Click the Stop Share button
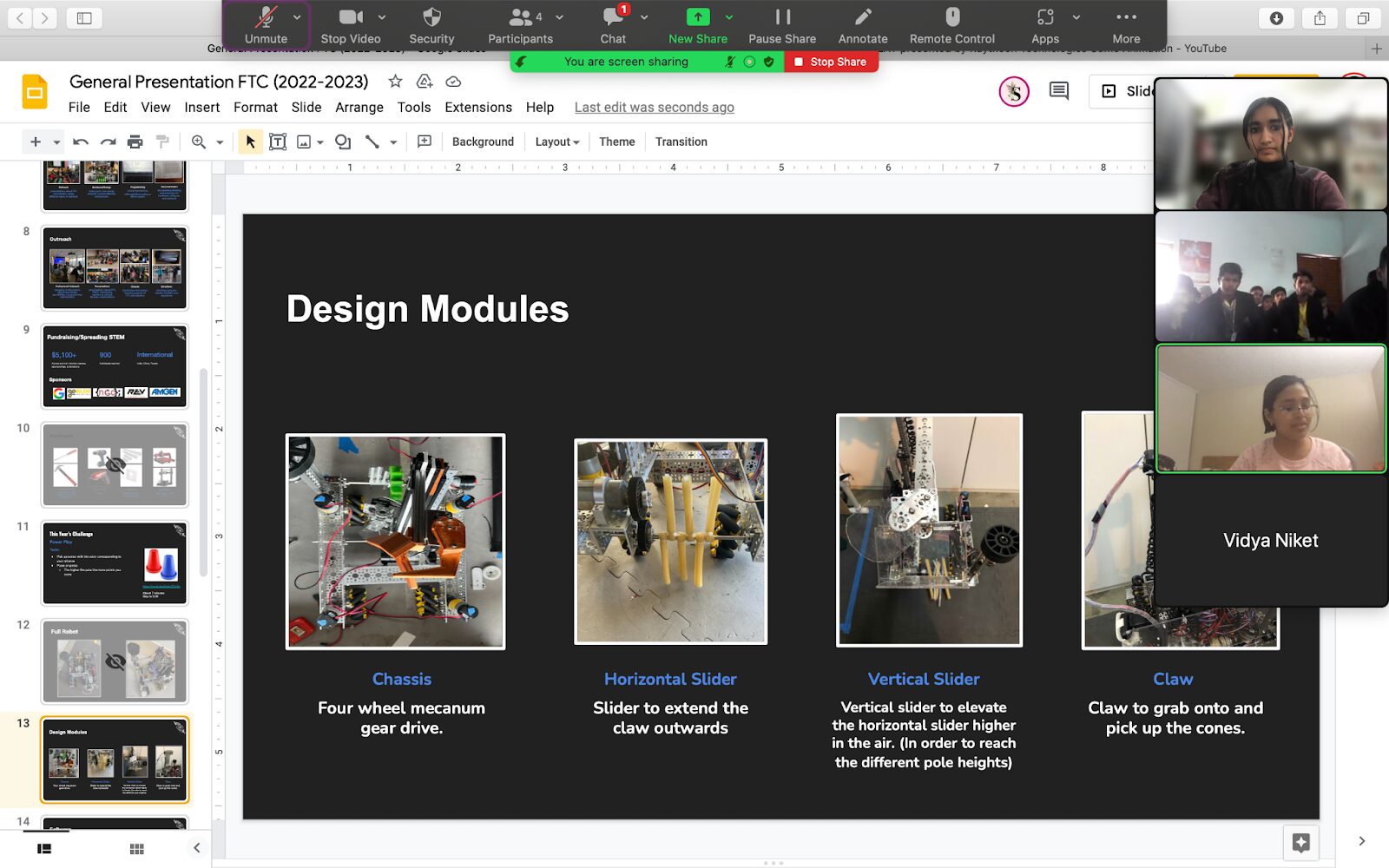1389x868 pixels. [831, 61]
